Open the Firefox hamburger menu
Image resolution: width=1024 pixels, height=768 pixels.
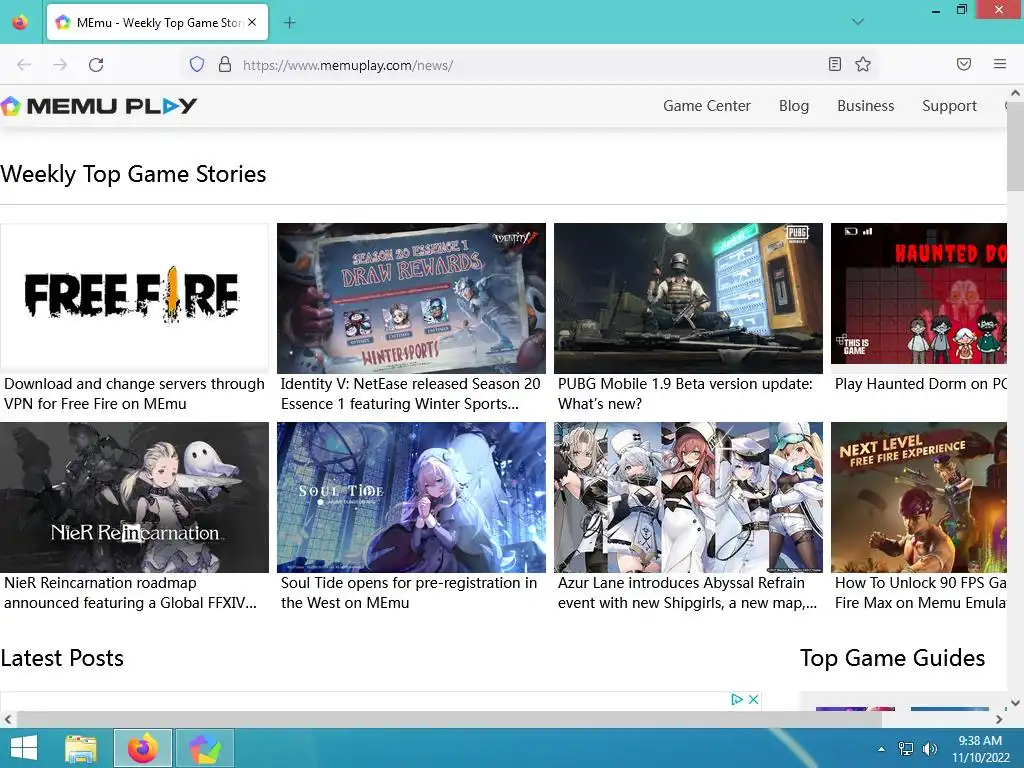click(x=1000, y=64)
